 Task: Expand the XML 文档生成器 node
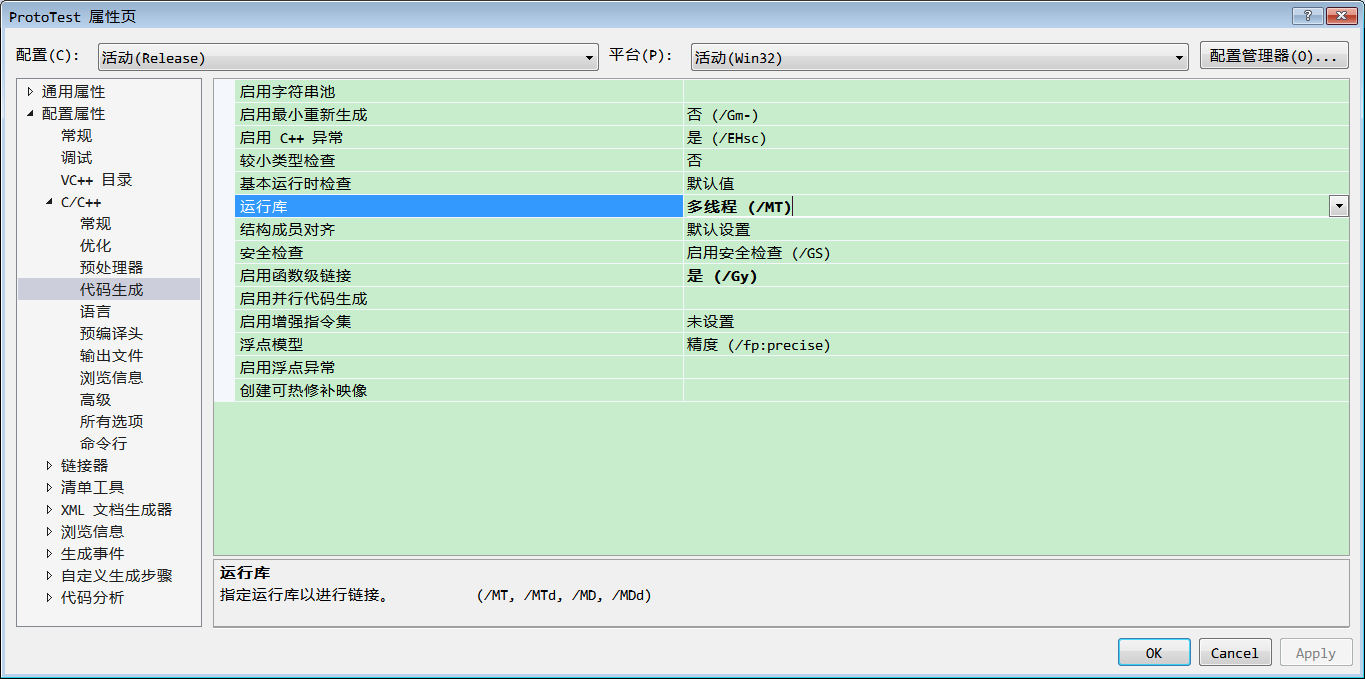tap(50, 510)
